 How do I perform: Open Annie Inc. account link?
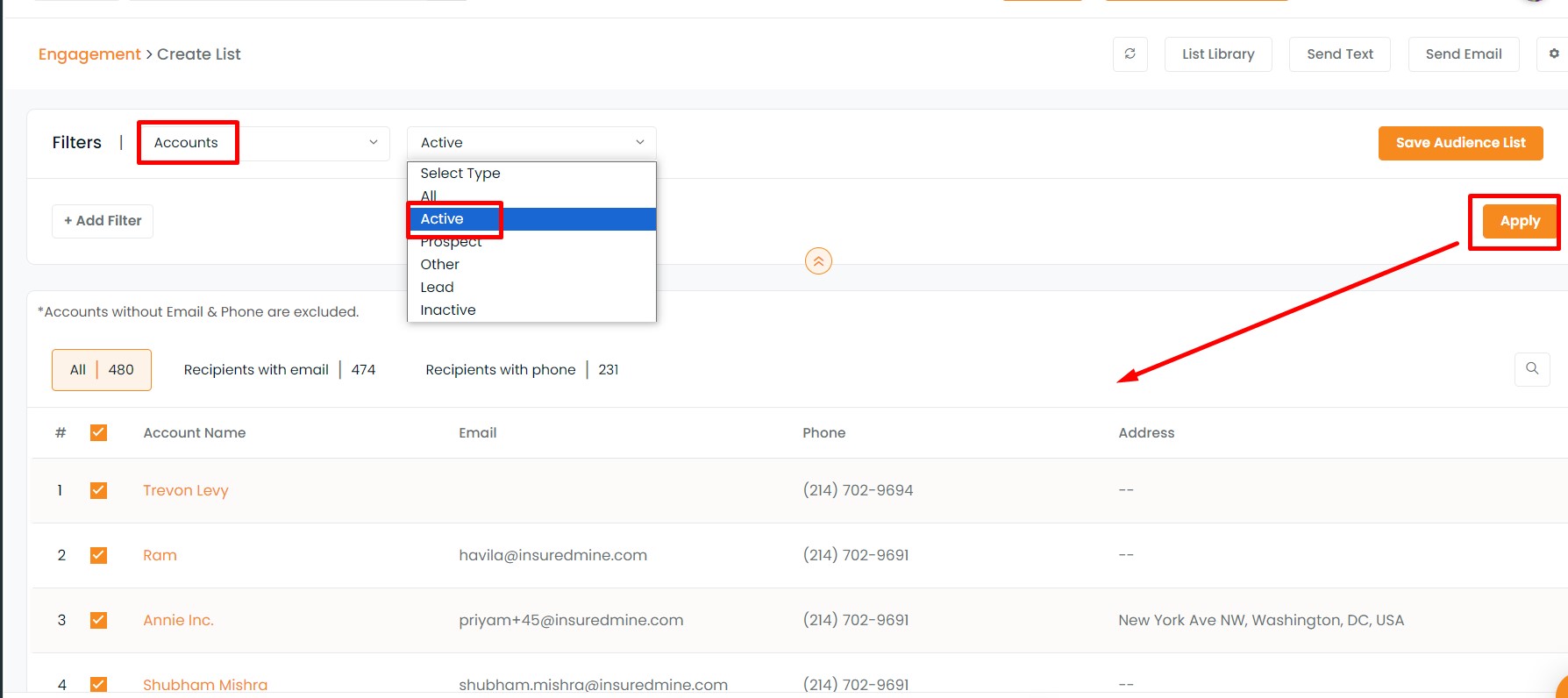pyautogui.click(x=178, y=620)
